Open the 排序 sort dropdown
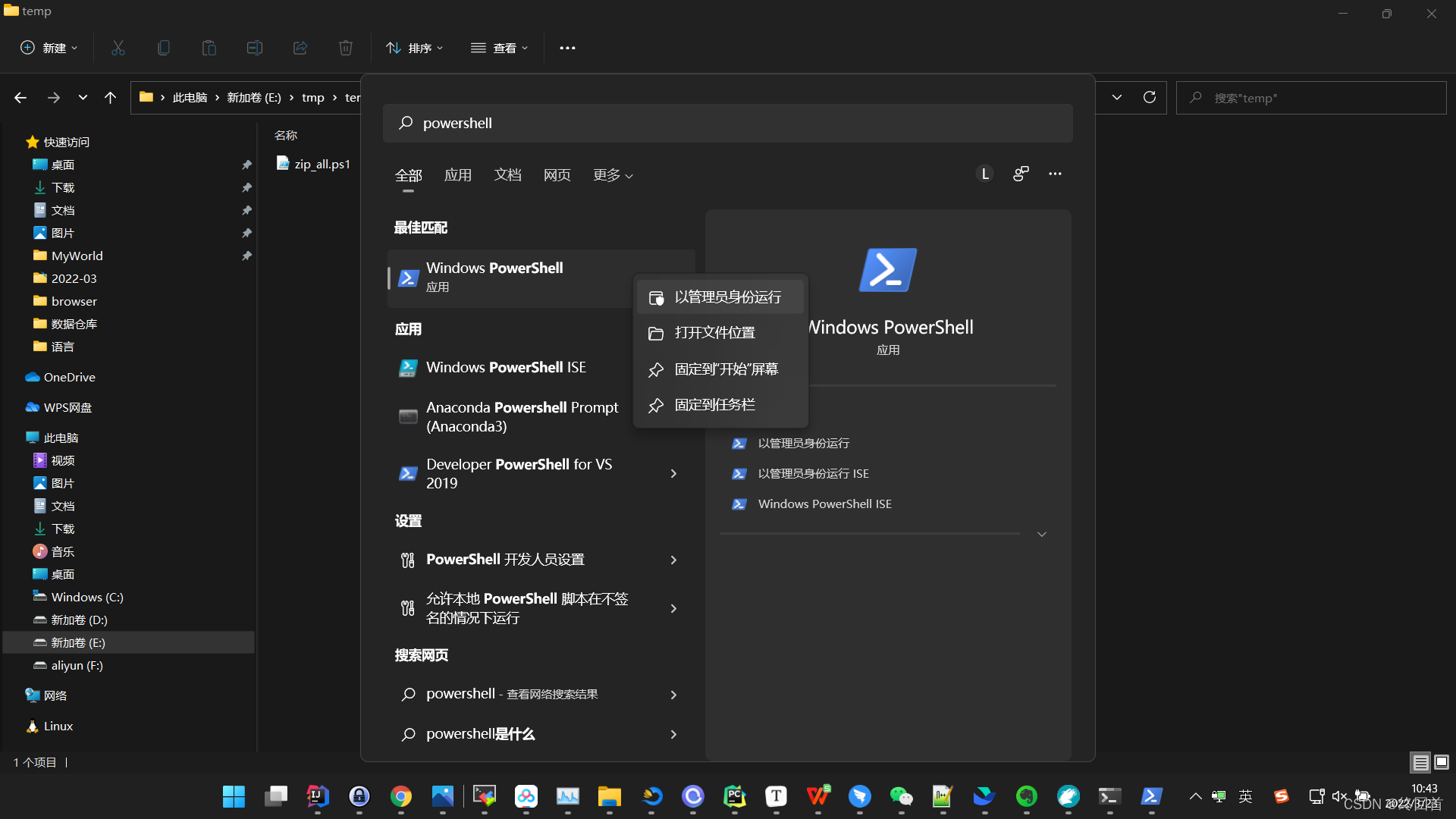The image size is (1456, 819). point(415,48)
